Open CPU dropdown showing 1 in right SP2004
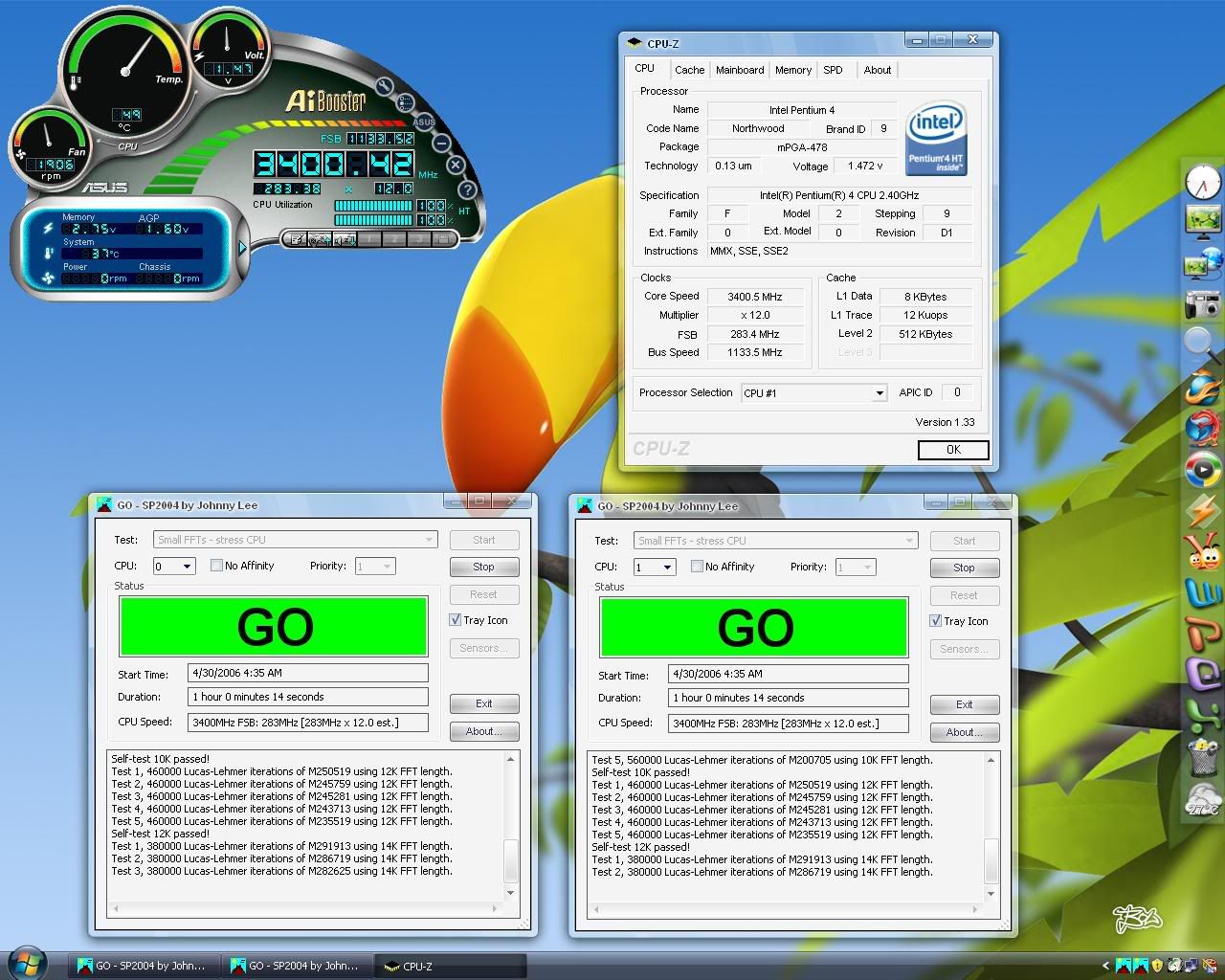1225x980 pixels. [667, 568]
